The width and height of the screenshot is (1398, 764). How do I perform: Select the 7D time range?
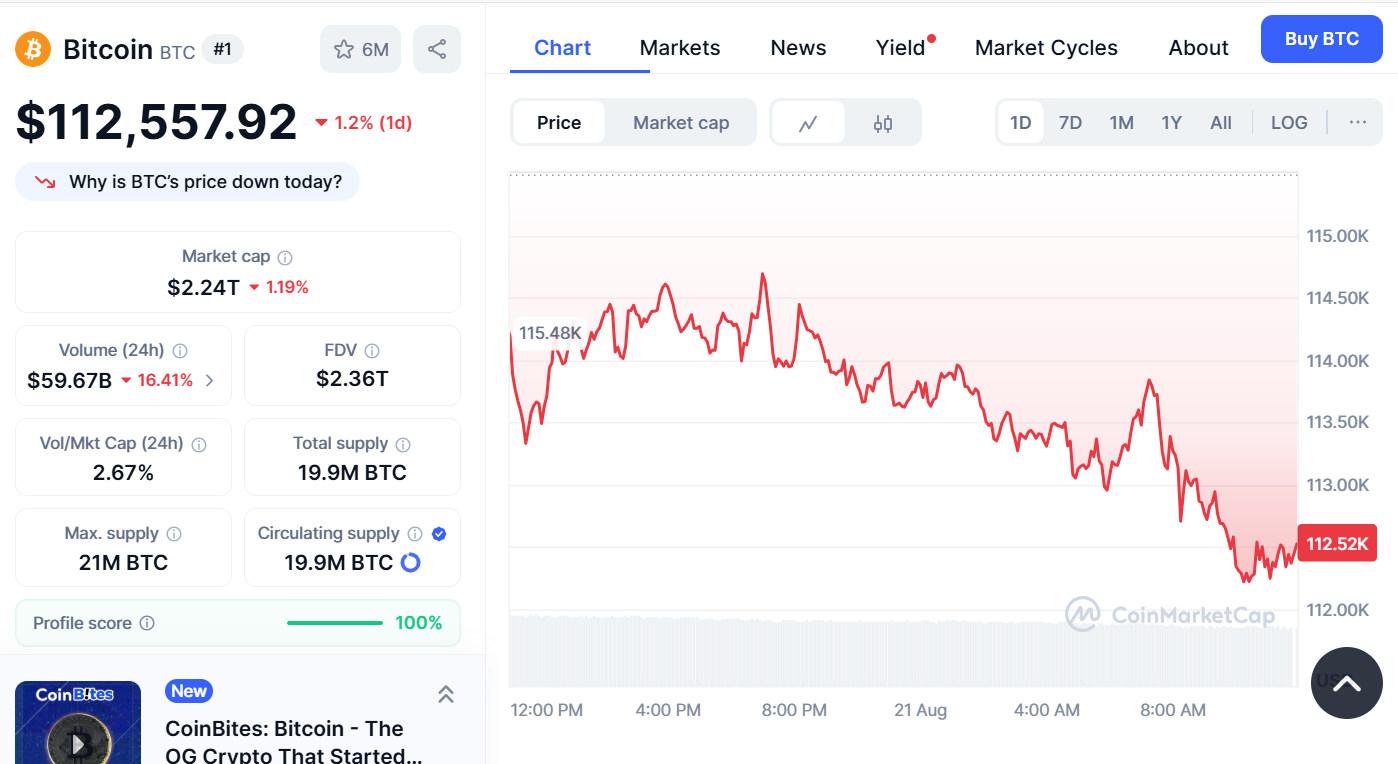click(1070, 123)
